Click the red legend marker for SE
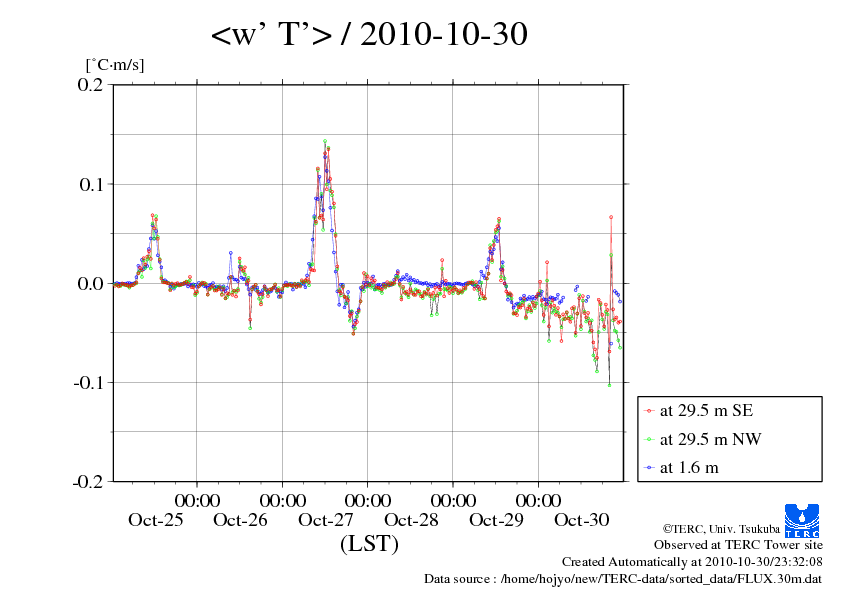This screenshot has height=595, width=842. click(x=650, y=411)
